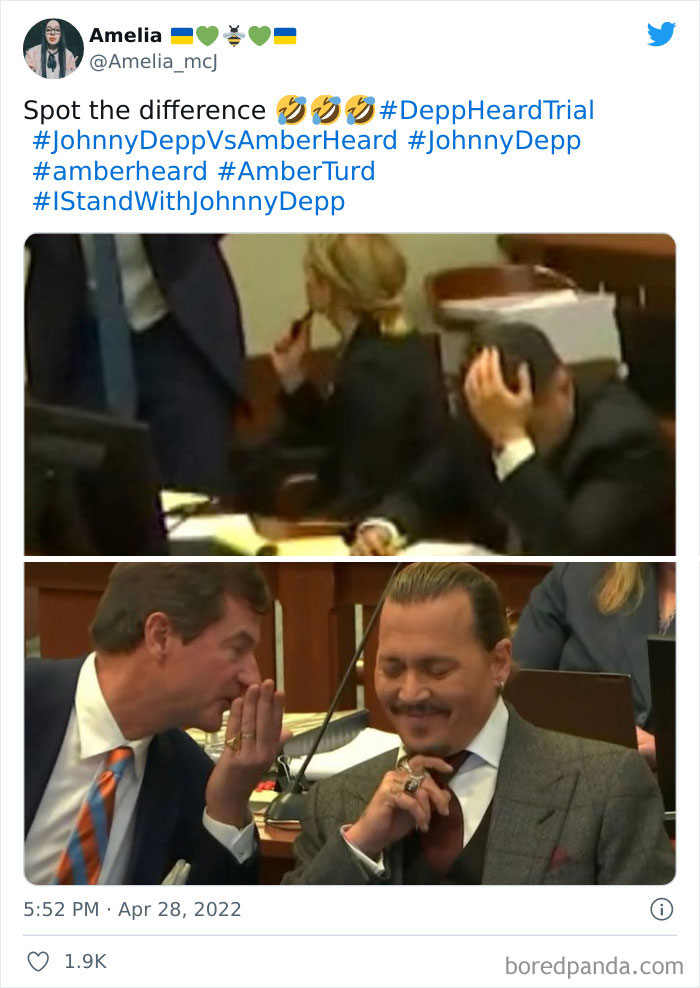Image resolution: width=700 pixels, height=988 pixels.
Task: Click the Amelia display name
Action: tap(125, 35)
